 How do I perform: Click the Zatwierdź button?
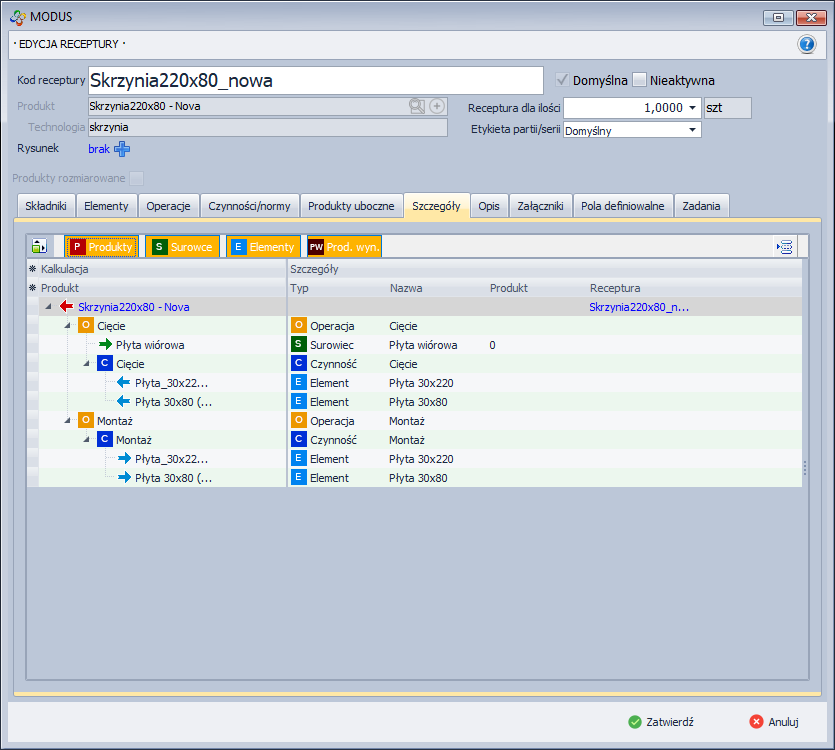point(660,721)
